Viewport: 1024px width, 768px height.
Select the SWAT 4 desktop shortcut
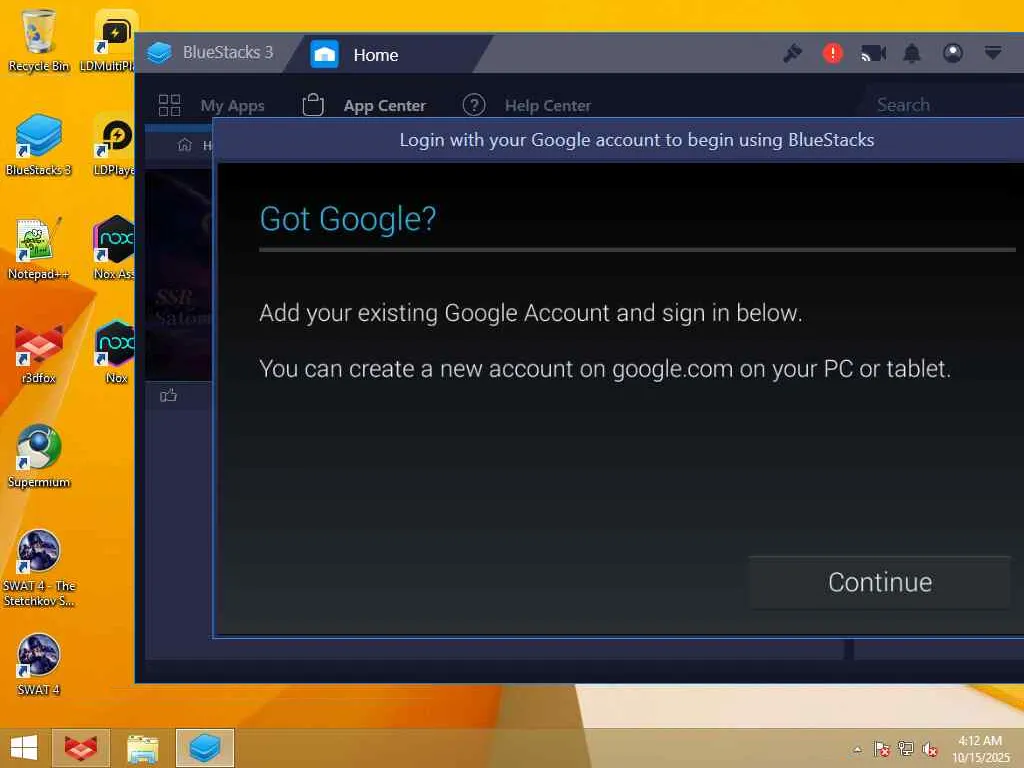pyautogui.click(x=39, y=665)
